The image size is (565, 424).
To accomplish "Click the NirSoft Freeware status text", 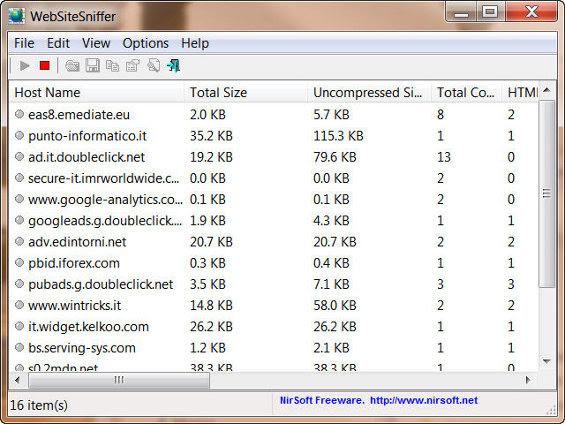I will [x=322, y=400].
